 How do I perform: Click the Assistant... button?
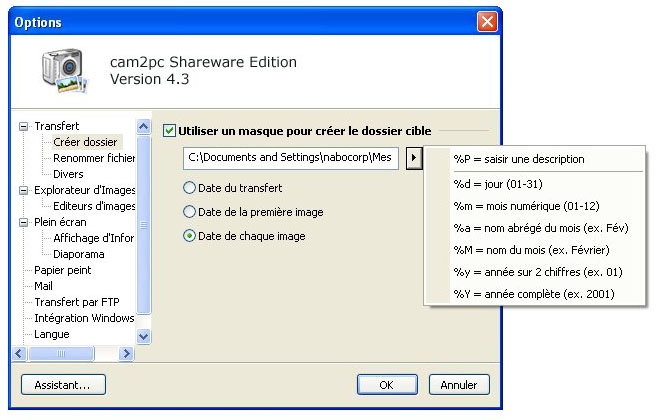(x=63, y=385)
